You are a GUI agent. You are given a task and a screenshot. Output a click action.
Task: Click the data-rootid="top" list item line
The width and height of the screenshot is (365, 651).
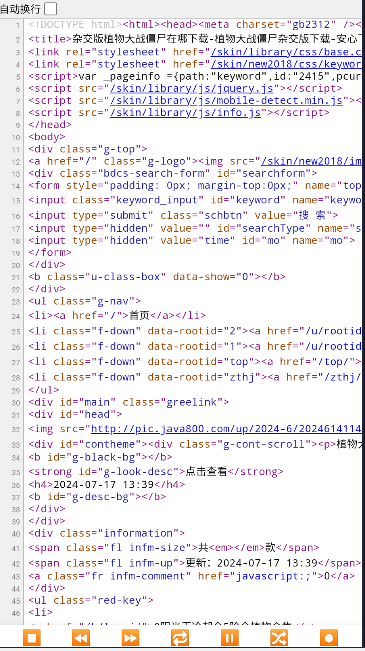coord(195,362)
